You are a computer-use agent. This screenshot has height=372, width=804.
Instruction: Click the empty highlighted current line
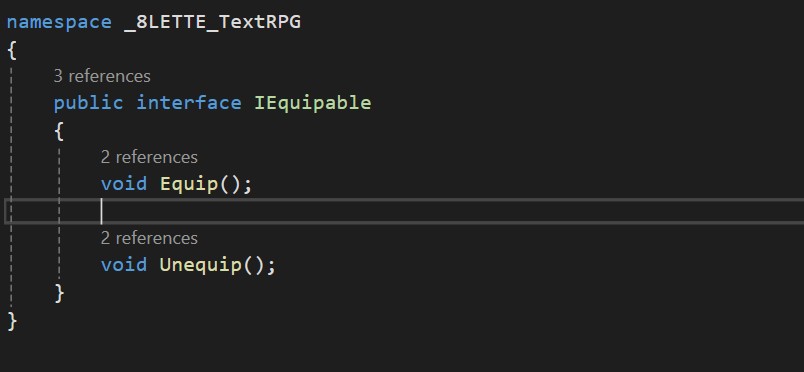(404, 211)
